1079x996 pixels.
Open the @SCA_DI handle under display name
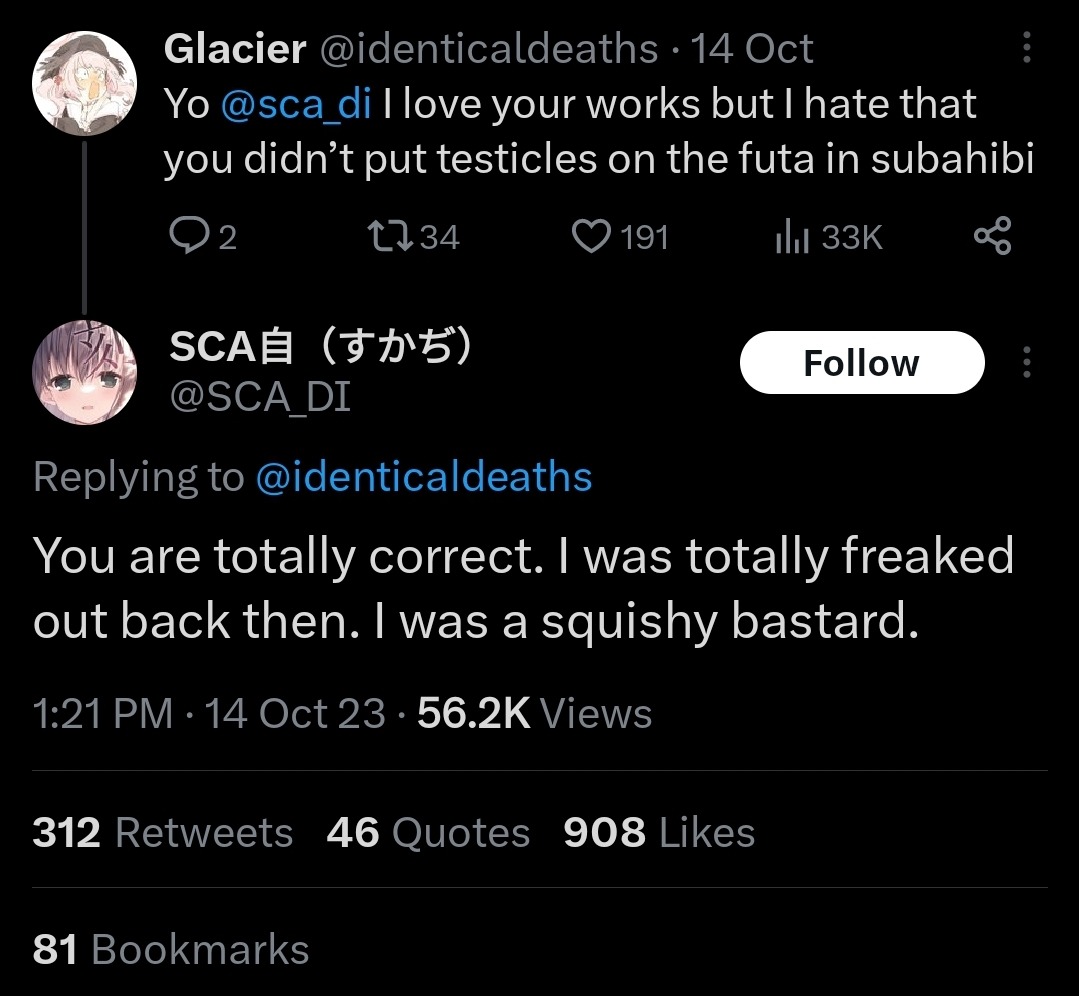[x=260, y=398]
